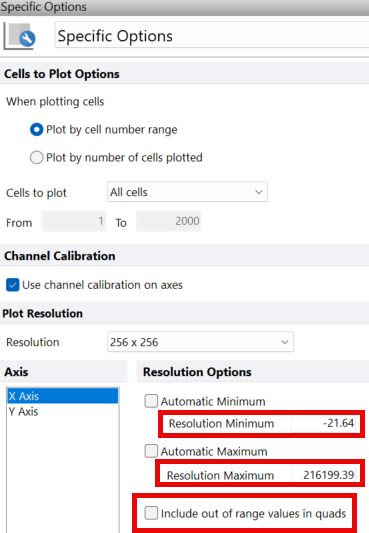The height and width of the screenshot is (533, 369).
Task: Select Y Axis in Axis list
Action: (x=63, y=411)
